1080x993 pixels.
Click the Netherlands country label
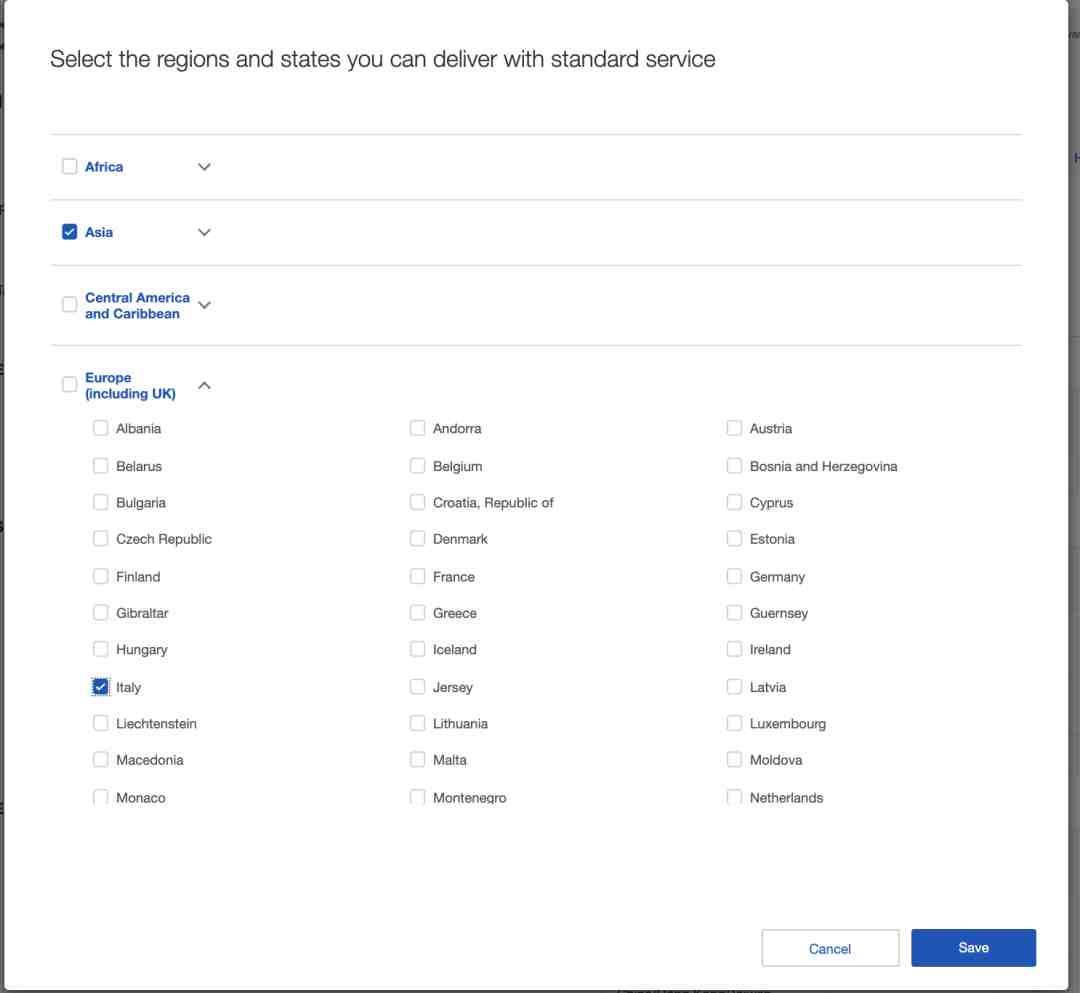(x=787, y=797)
